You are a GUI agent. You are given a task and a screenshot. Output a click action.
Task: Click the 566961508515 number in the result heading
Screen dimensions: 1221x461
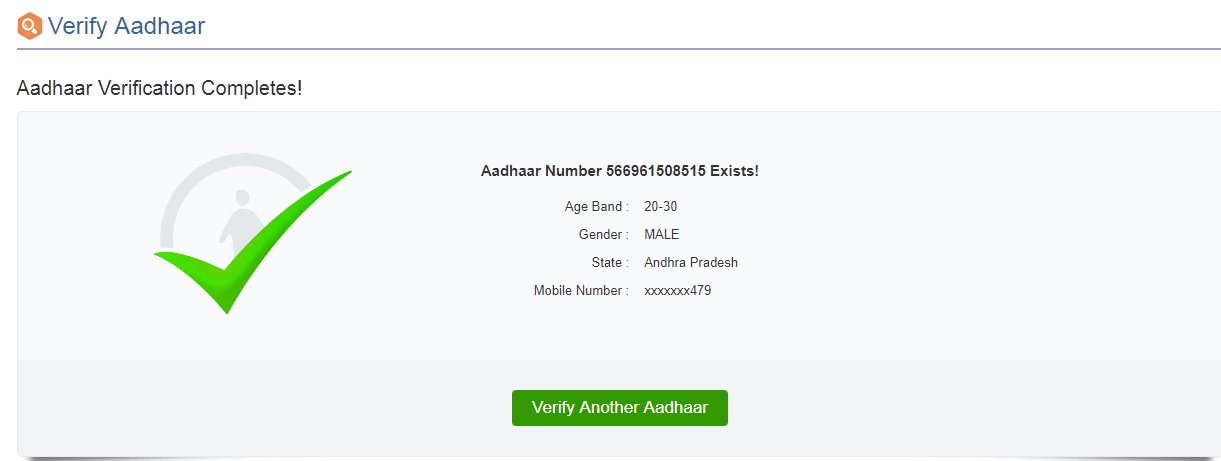656,171
